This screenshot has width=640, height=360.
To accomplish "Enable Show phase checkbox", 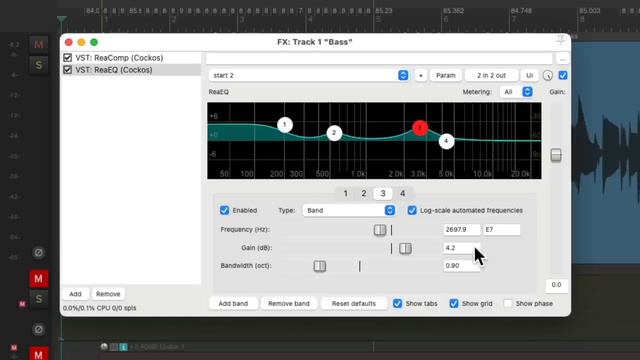I will click(507, 303).
